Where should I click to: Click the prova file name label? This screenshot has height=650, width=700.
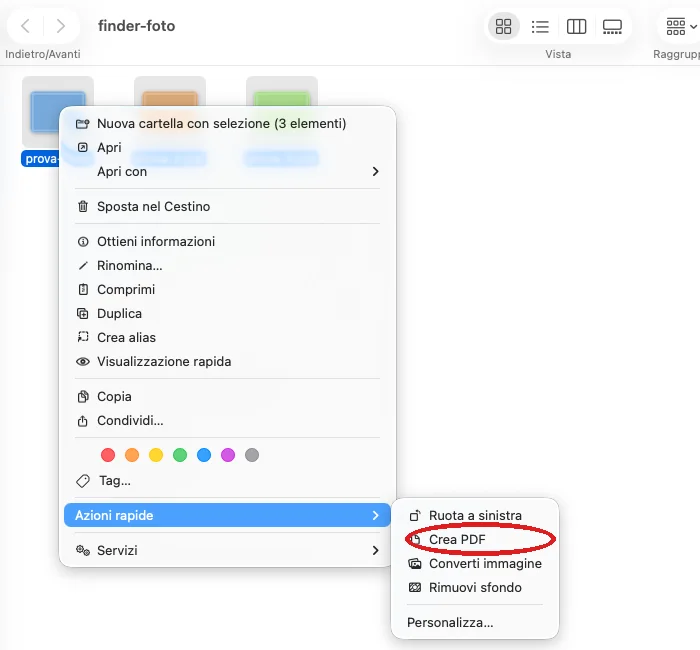(40, 159)
